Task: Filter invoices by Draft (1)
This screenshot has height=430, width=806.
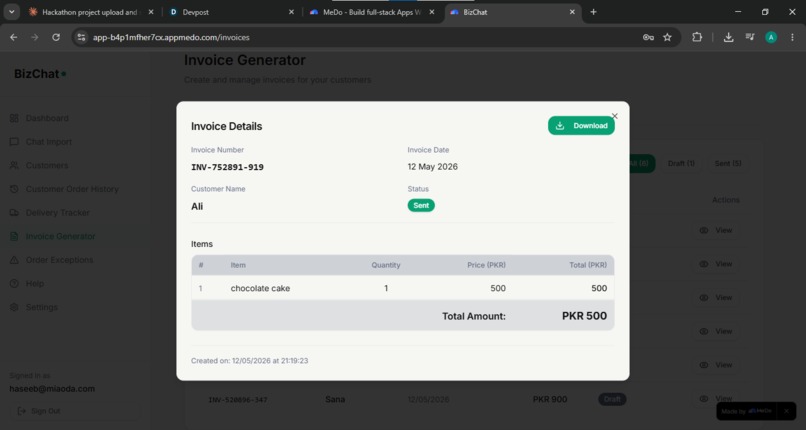Action: coord(681,163)
